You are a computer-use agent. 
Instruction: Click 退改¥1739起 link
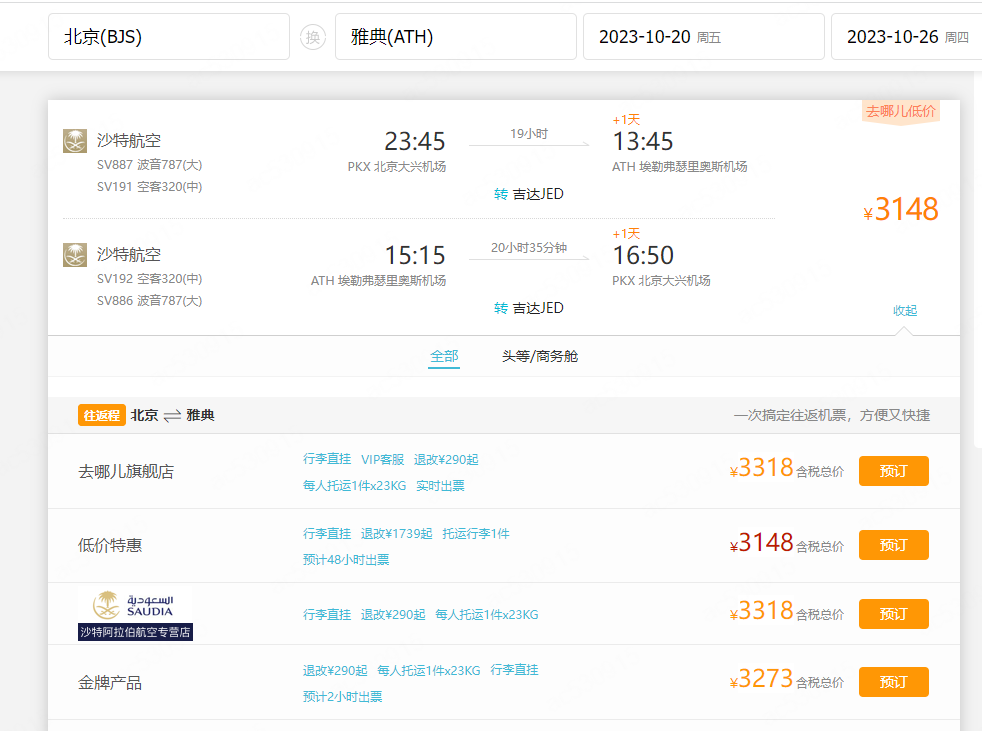tap(396, 534)
